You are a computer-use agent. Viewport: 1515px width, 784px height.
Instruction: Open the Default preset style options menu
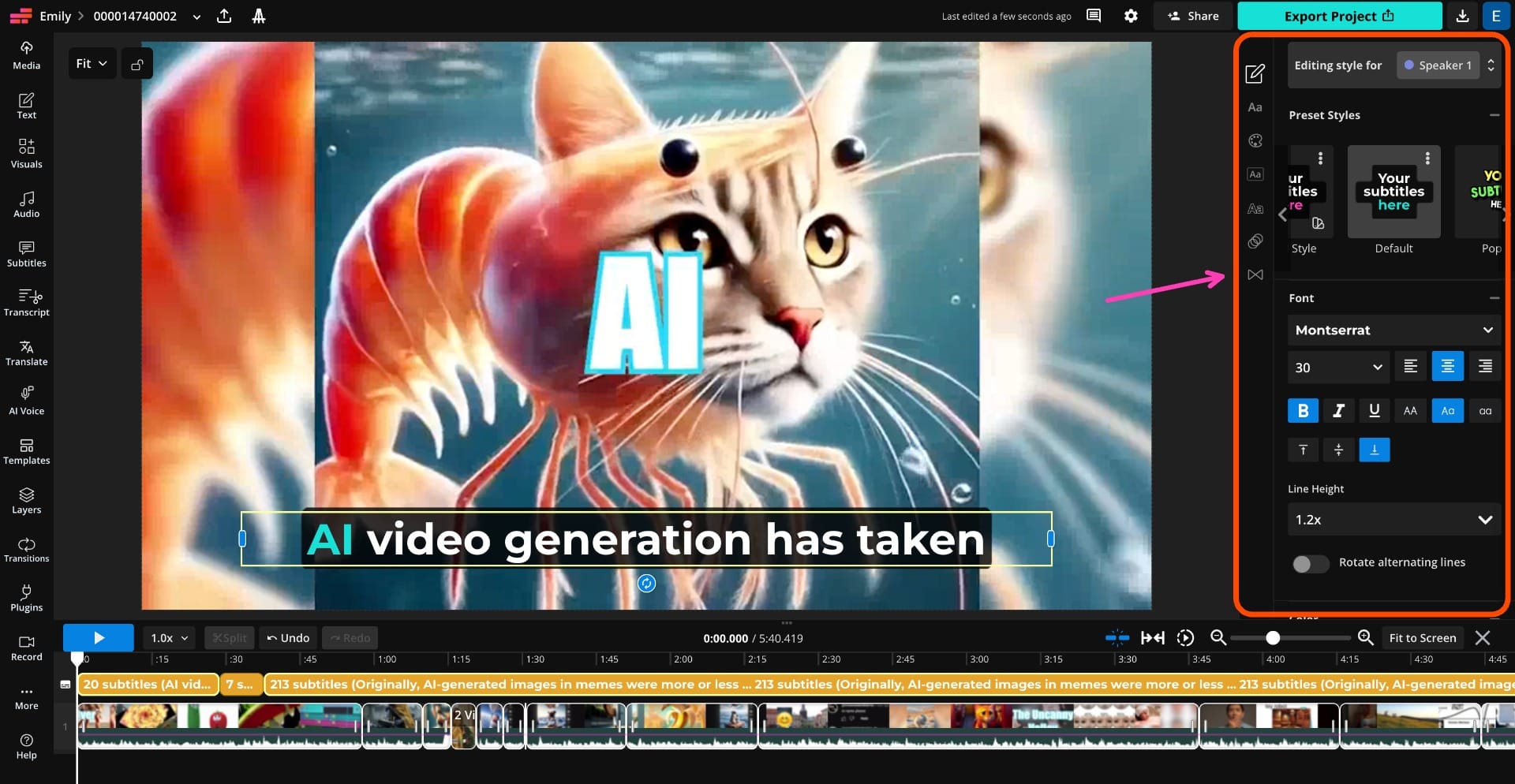[1427, 159]
